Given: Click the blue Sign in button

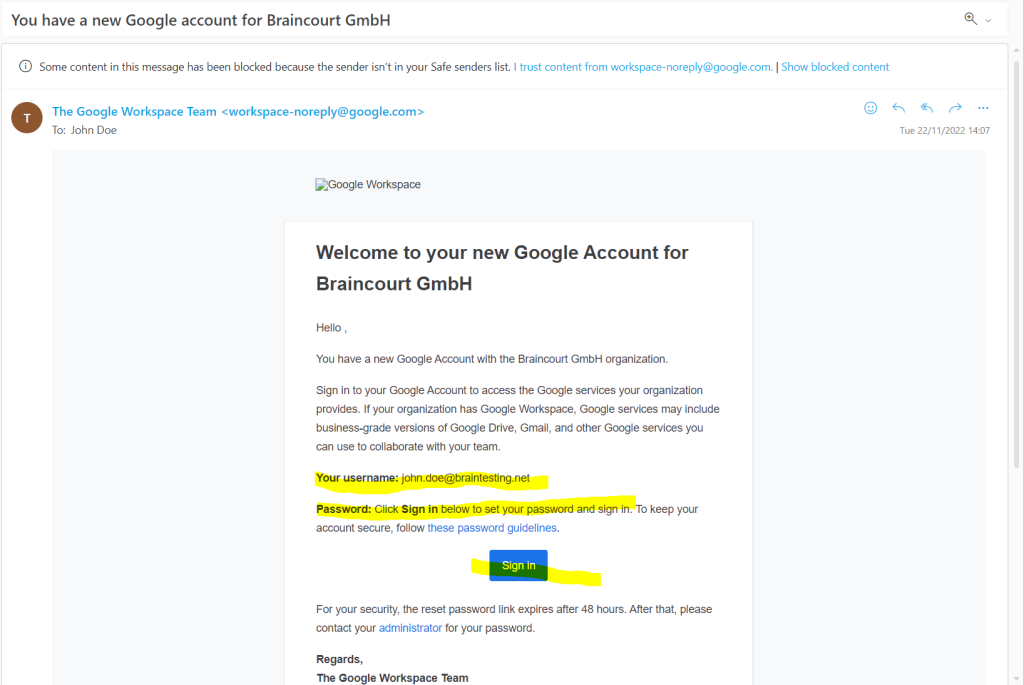Looking at the screenshot, I should (x=519, y=566).
